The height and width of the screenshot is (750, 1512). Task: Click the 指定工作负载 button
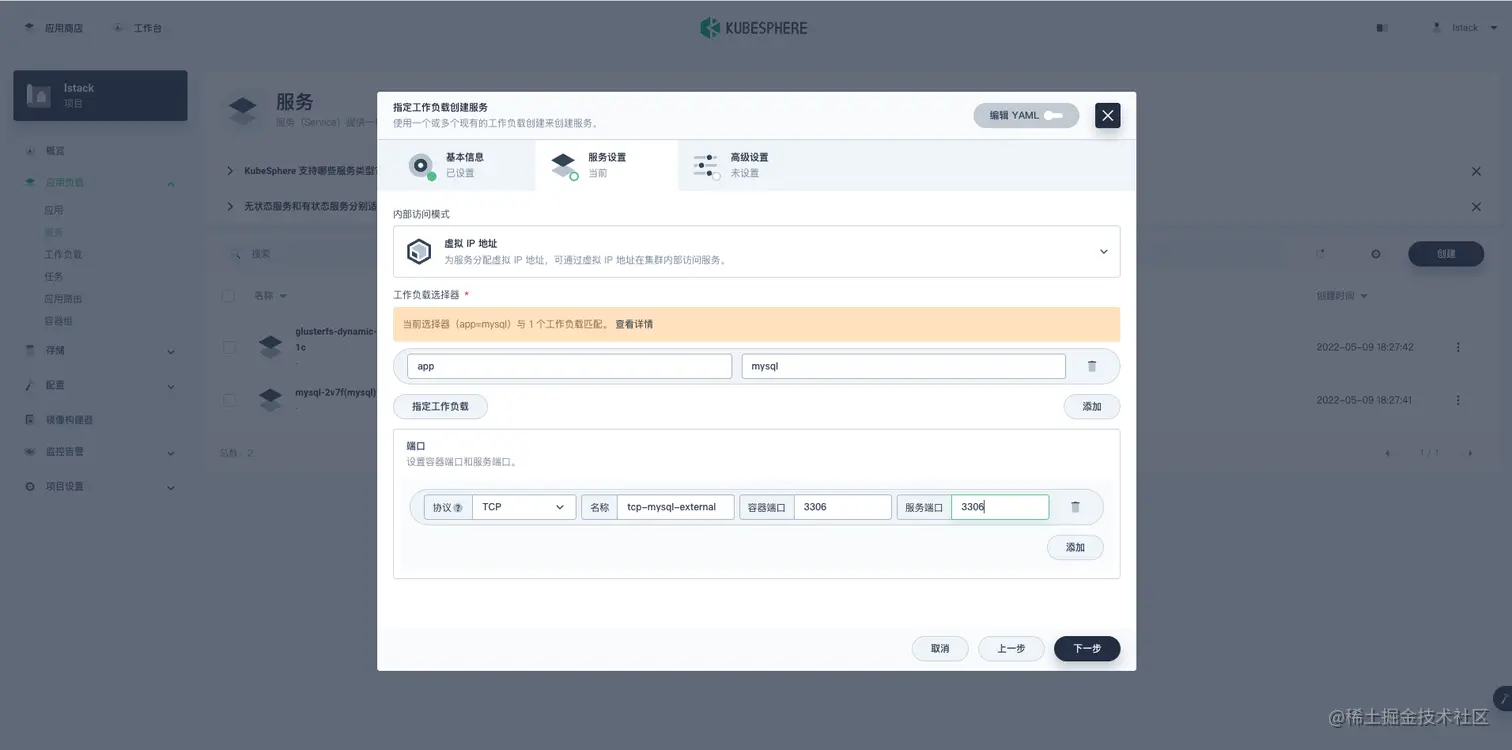click(440, 407)
